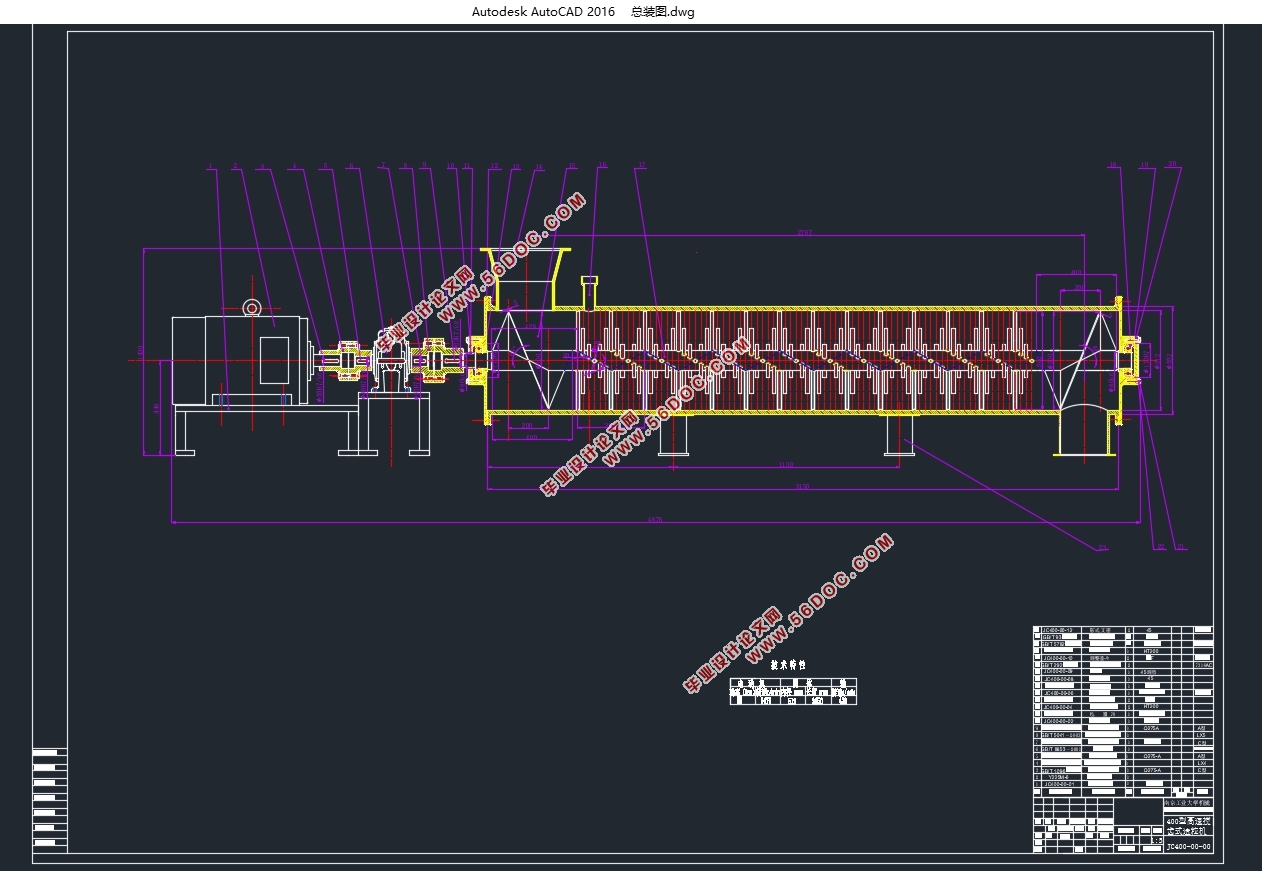Click parts list row JC400-00-12
Screen dimensions: 1262x871
pos(1123,630)
